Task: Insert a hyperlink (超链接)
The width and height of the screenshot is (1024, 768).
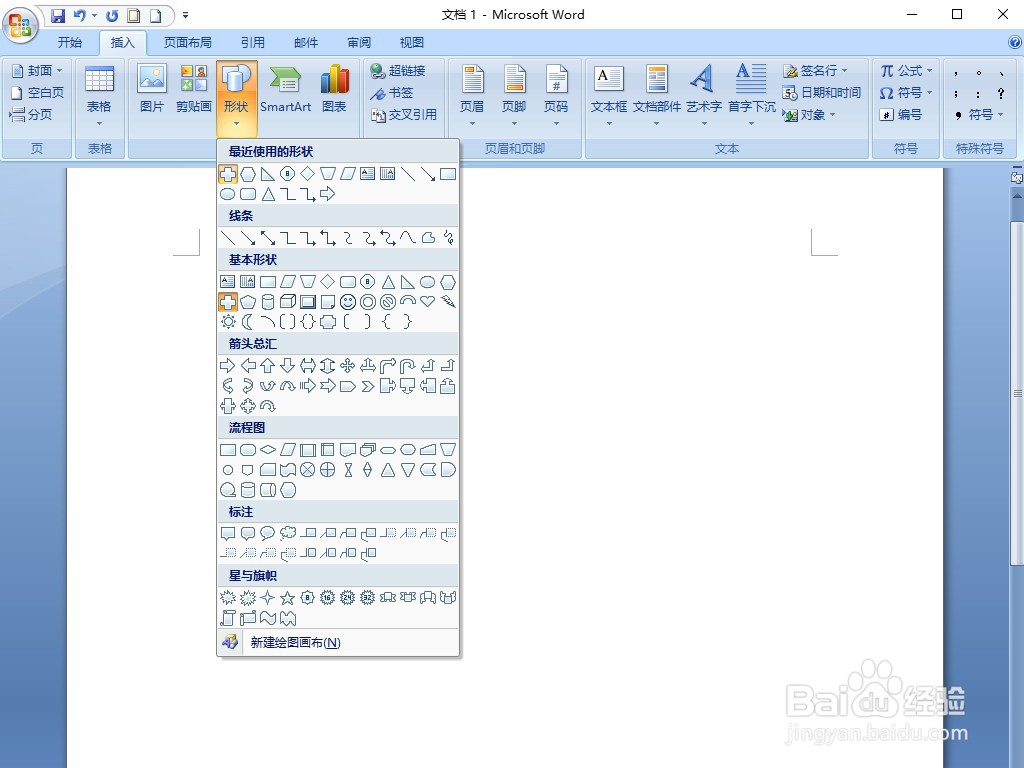Action: (398, 71)
